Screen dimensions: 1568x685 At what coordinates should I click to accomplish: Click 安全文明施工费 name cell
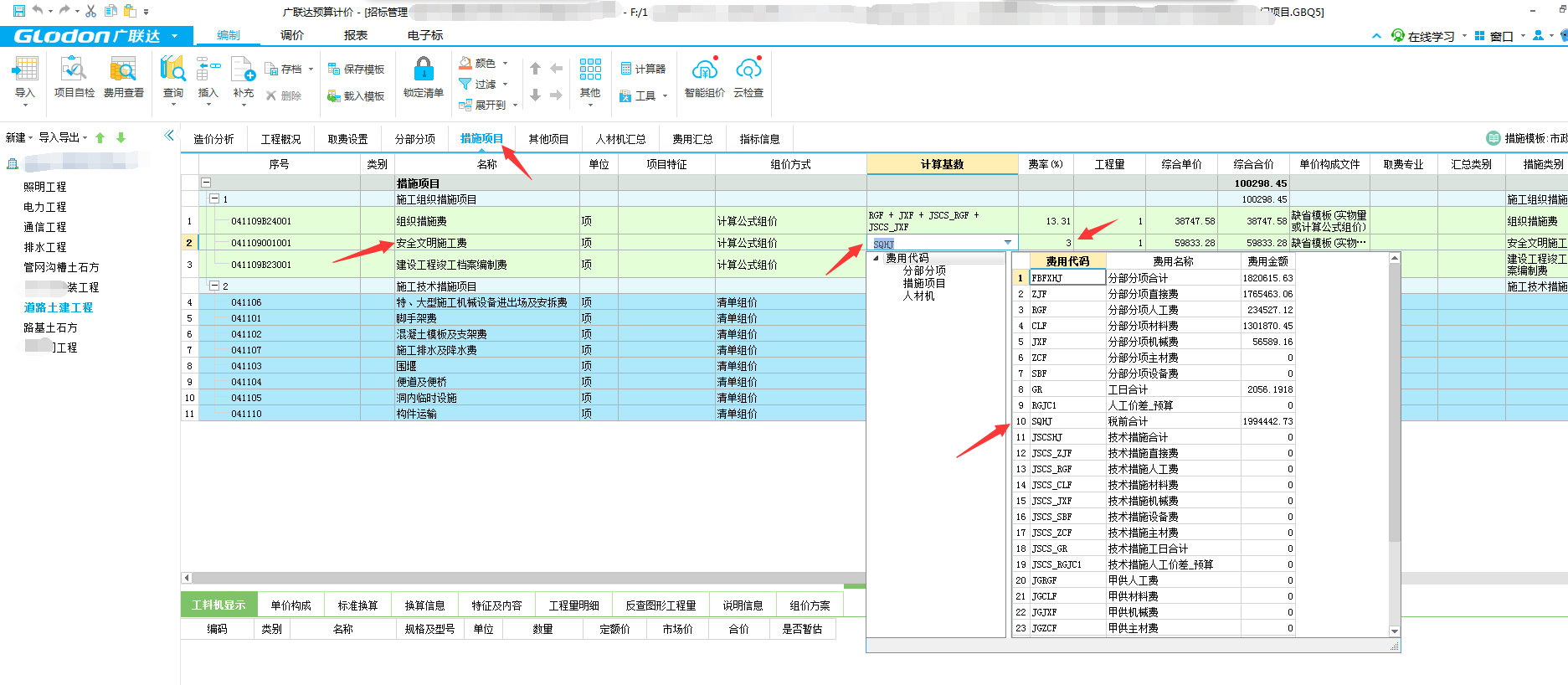point(487,243)
